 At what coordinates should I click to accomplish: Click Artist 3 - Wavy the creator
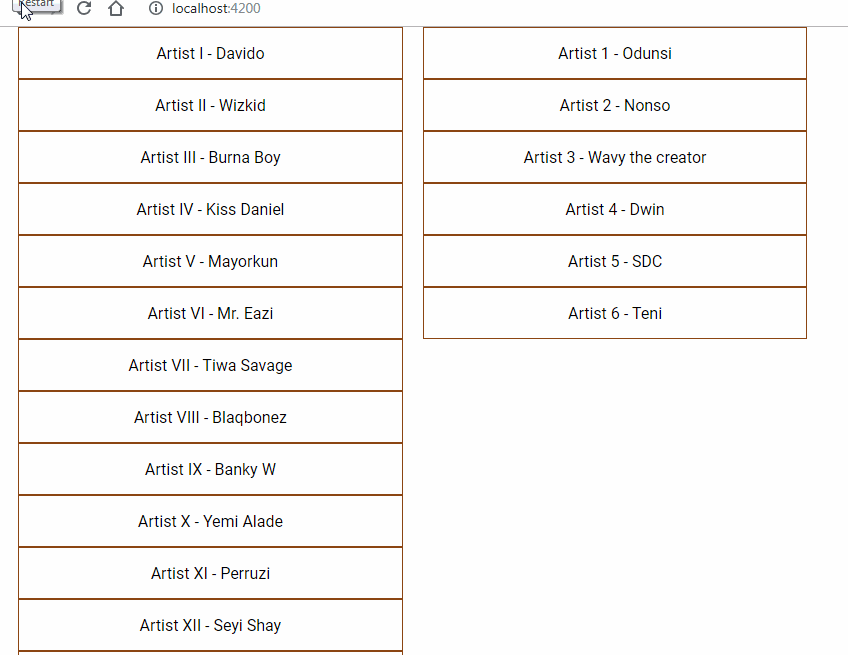614,157
